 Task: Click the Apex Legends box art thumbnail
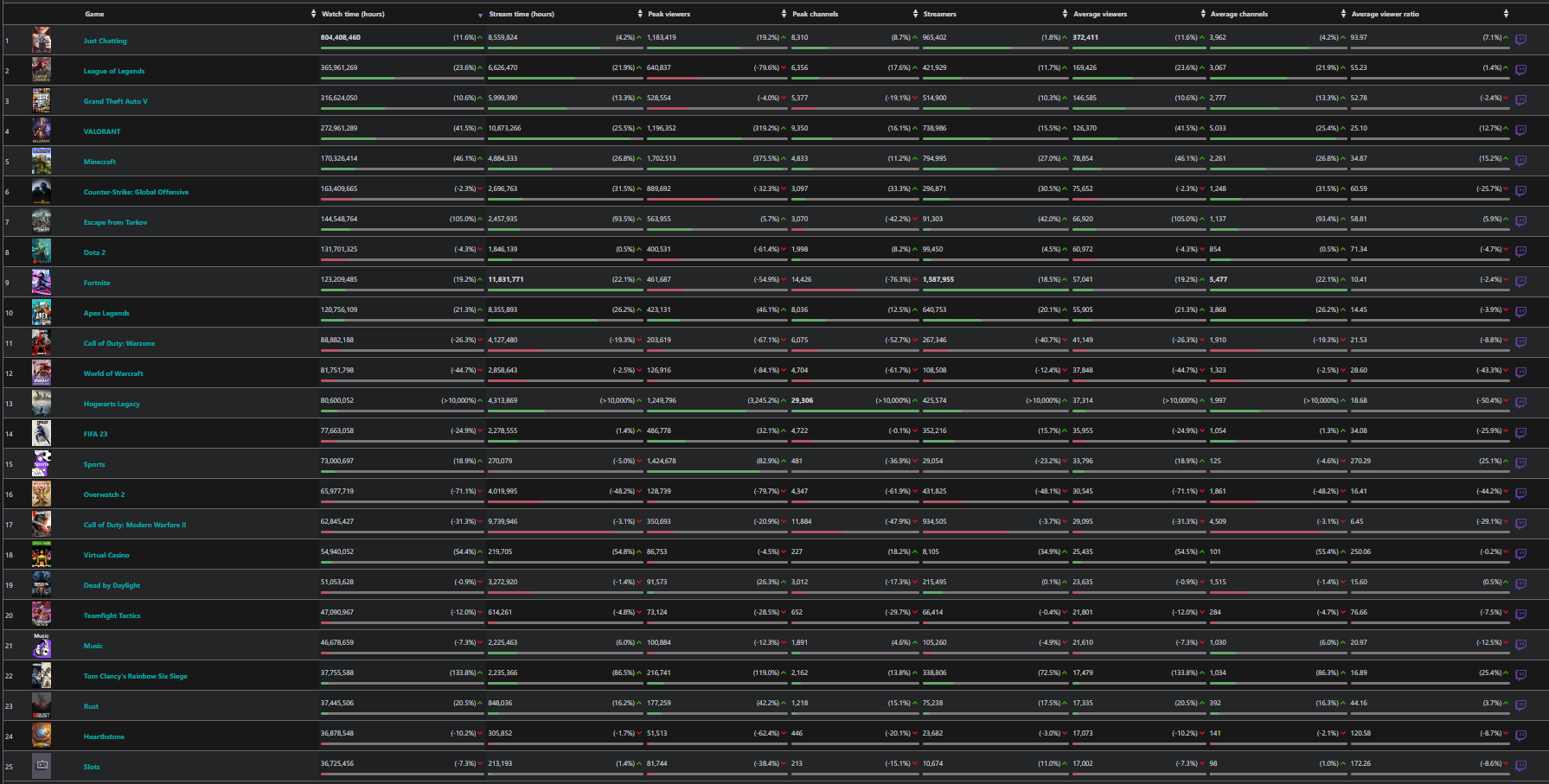point(42,312)
